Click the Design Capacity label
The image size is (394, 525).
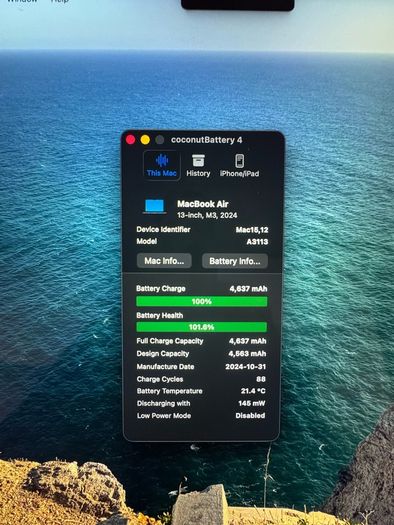(163, 354)
